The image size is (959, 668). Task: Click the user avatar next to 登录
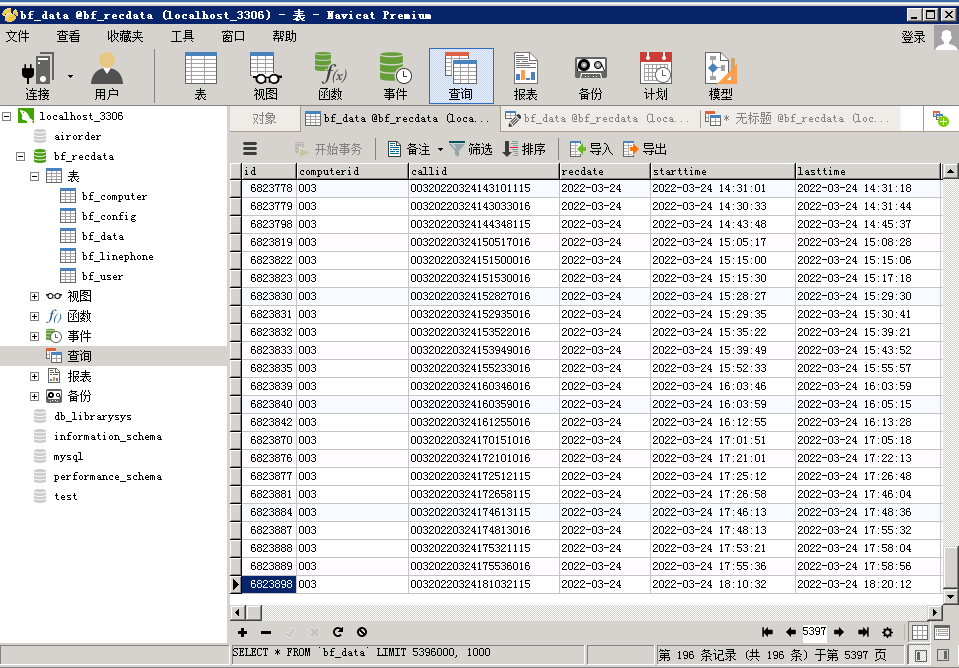pos(946,38)
